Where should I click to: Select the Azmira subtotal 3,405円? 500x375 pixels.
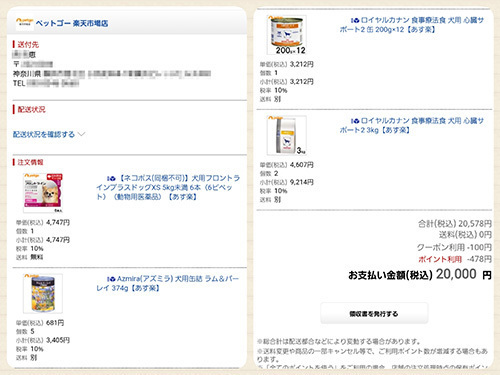click(x=58, y=340)
